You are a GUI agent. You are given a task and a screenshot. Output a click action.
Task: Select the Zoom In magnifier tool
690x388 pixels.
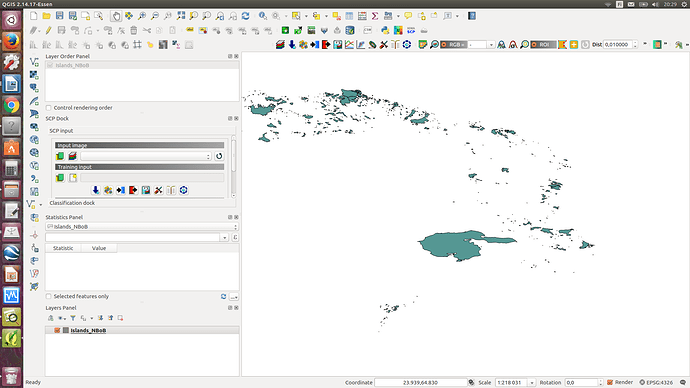click(x=142, y=16)
